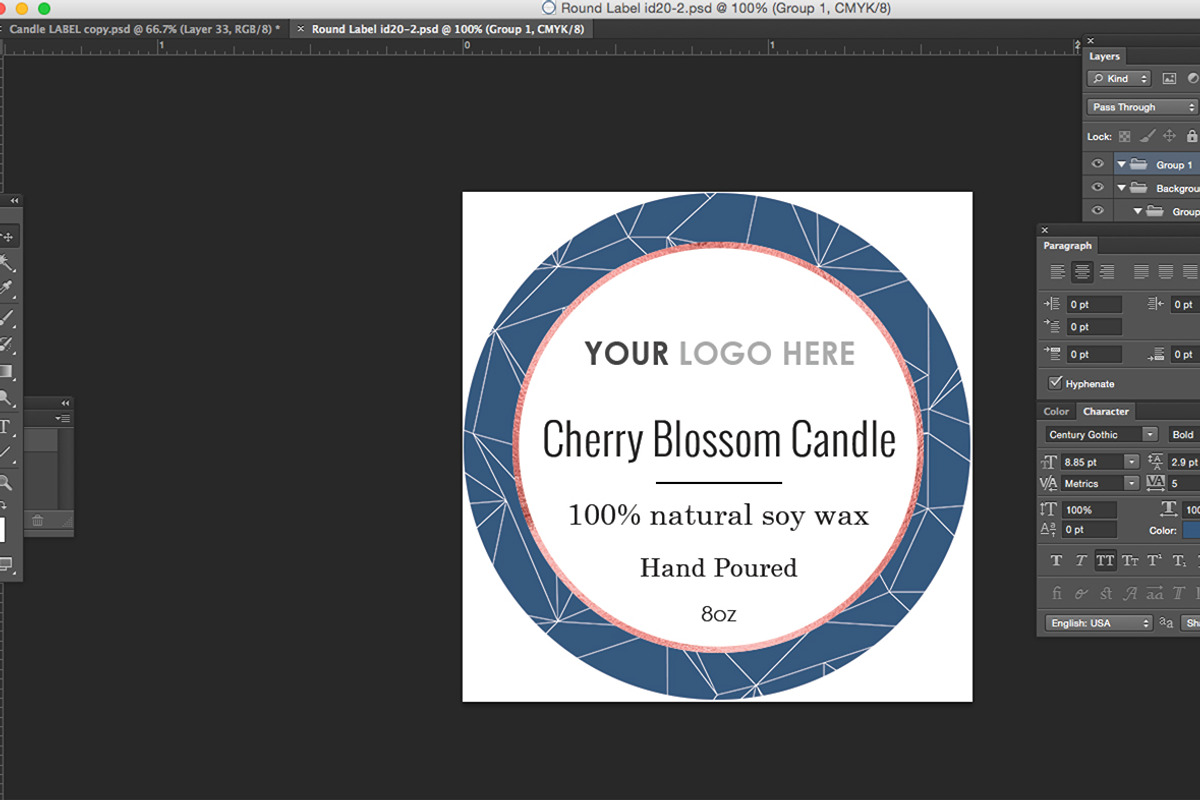Click the text color swatch in Character
This screenshot has width=1200, height=800.
pos(1191,530)
